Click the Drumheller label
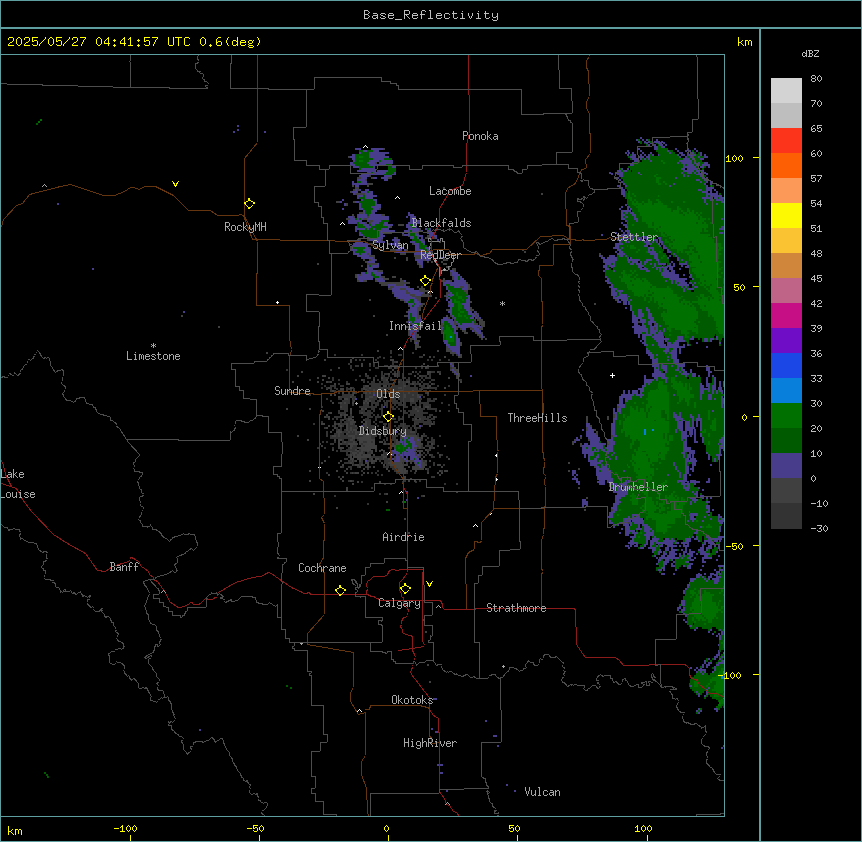The height and width of the screenshot is (842, 862). [x=638, y=487]
